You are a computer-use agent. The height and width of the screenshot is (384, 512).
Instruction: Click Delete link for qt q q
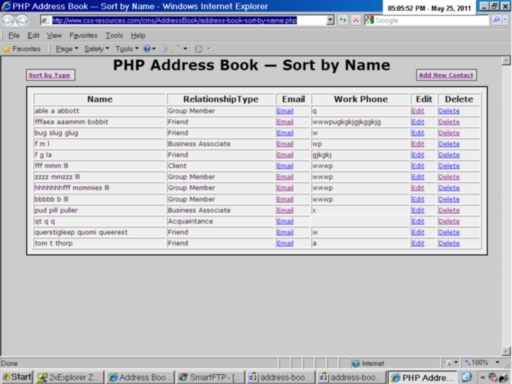click(449, 221)
